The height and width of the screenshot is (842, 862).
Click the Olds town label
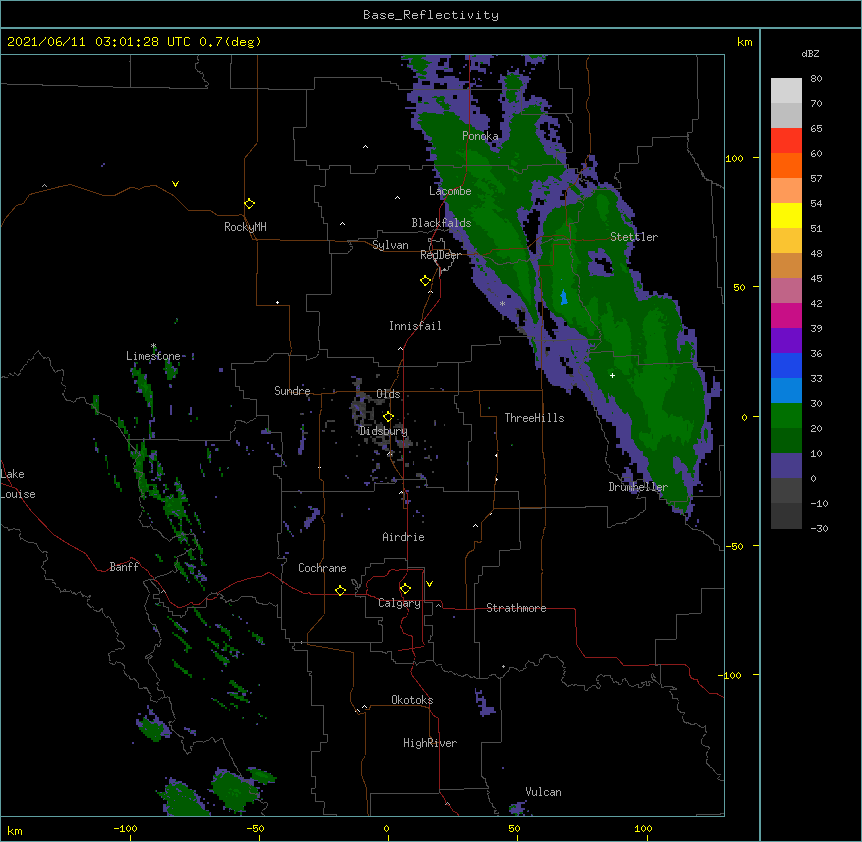(388, 394)
